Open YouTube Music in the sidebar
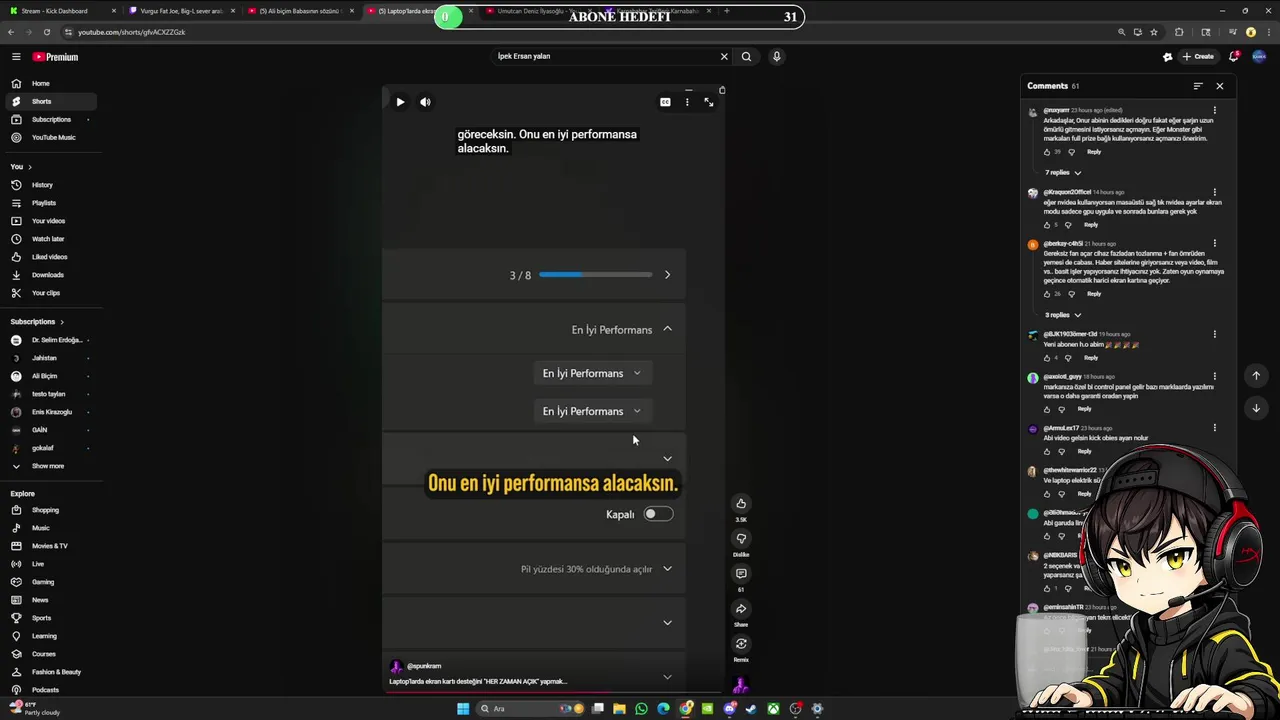Viewport: 1280px width, 720px height. [x=50, y=137]
